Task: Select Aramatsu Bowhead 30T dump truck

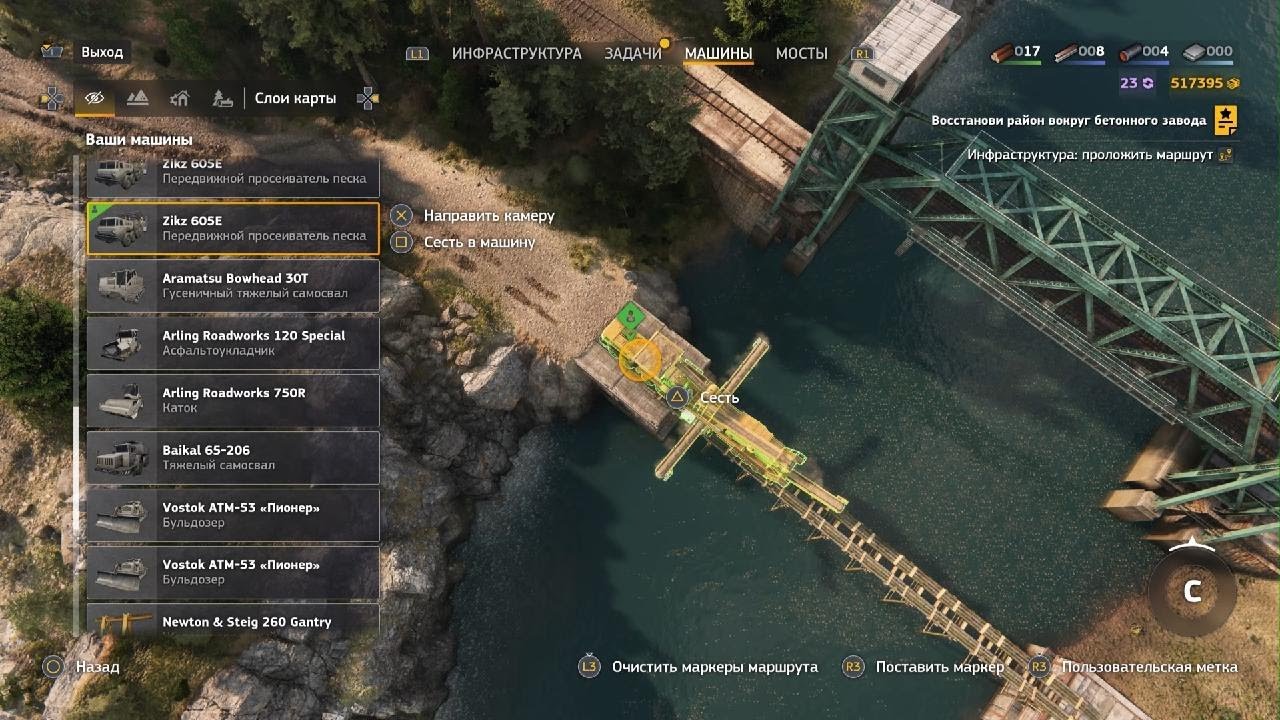Action: [233, 286]
